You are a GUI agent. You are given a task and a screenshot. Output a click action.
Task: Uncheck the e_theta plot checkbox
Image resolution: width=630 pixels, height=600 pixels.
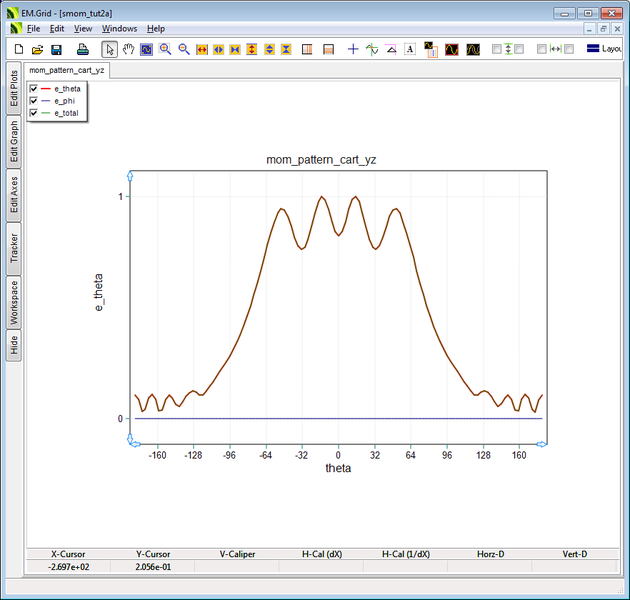34,89
